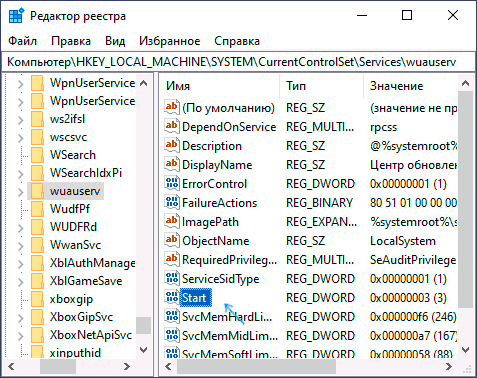Expand the WUDFRd tree node
Image resolution: width=477 pixels, height=378 pixels.
[x=21, y=228]
